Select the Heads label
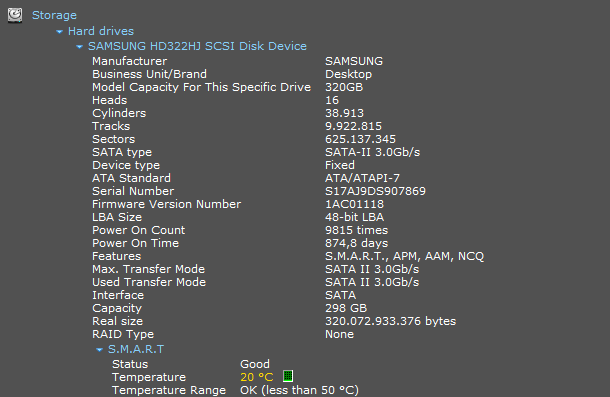610x397 pixels. coord(110,100)
